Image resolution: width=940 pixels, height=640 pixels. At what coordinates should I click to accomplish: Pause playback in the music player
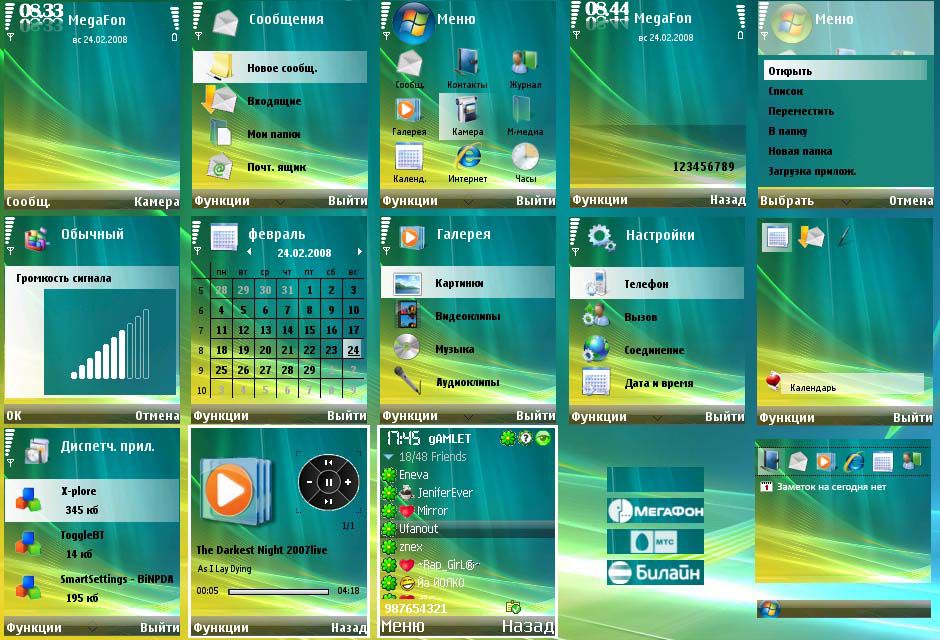(328, 482)
